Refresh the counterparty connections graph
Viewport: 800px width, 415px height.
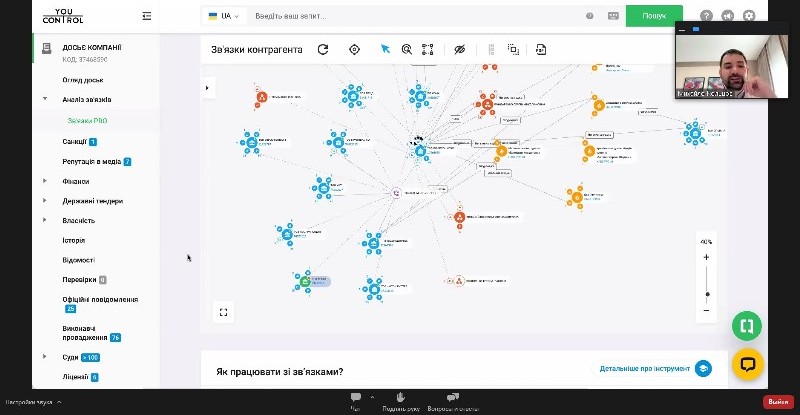323,50
